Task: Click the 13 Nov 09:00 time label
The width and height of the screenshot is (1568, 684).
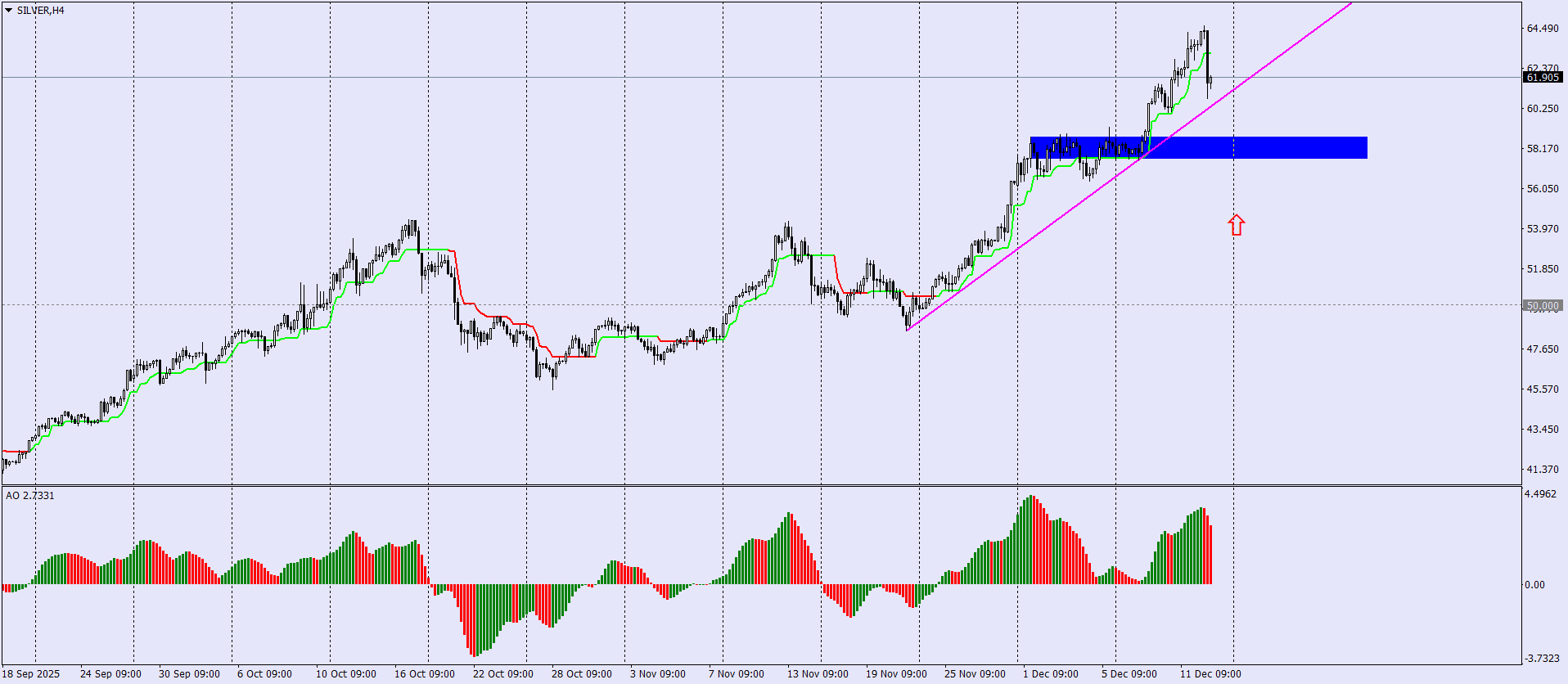Action: point(818,674)
